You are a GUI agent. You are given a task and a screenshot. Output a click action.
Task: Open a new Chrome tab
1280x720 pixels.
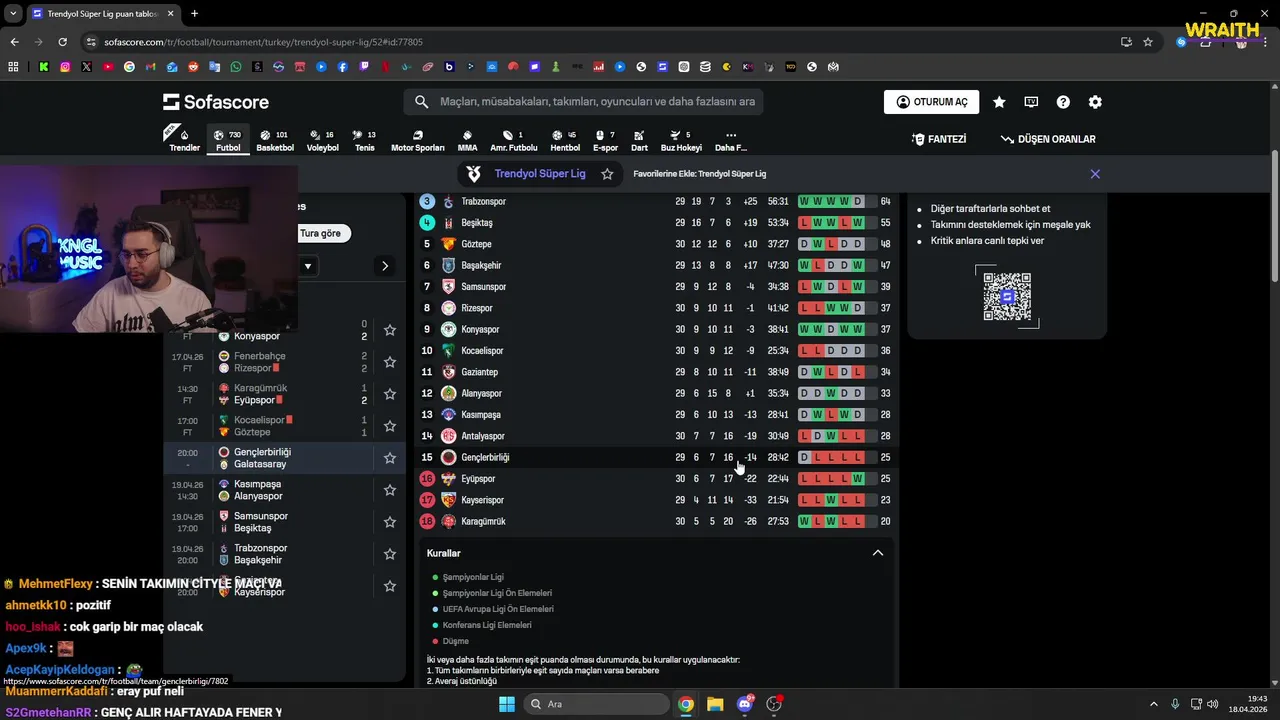(x=194, y=14)
